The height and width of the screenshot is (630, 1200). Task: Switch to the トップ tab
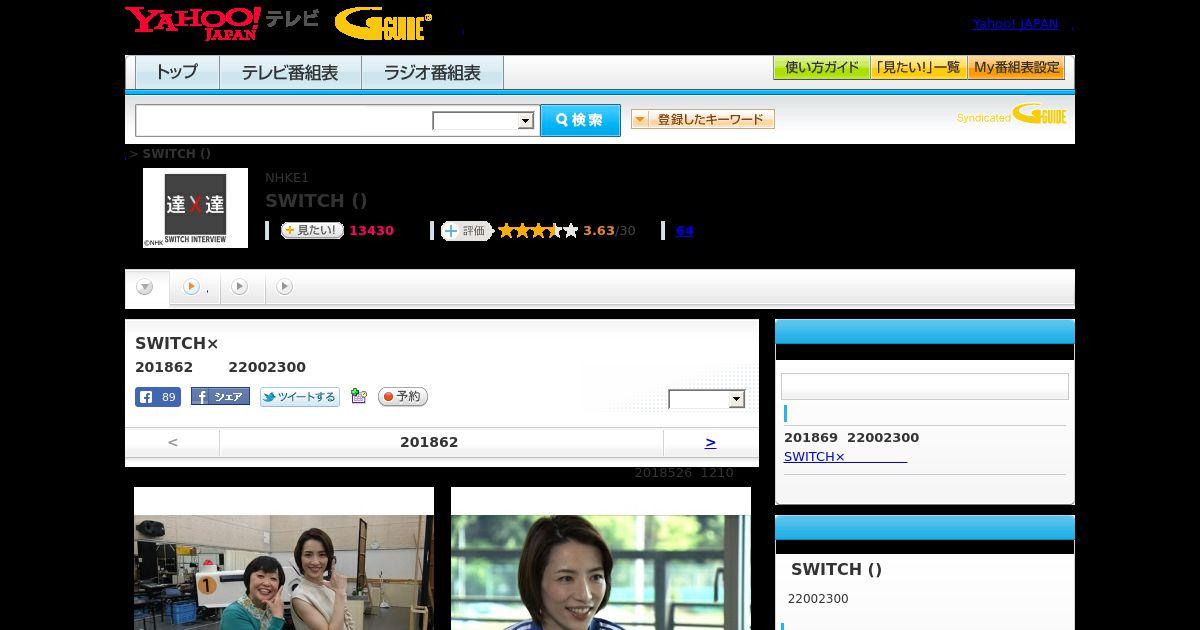point(177,73)
